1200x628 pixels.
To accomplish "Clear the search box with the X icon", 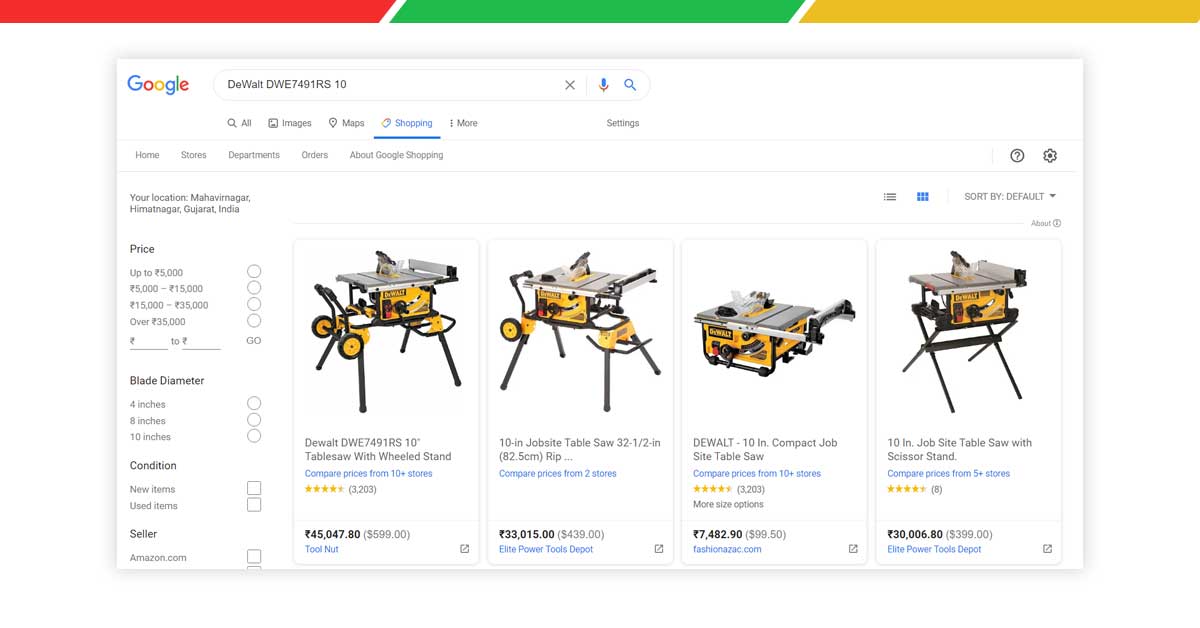I will coord(570,85).
